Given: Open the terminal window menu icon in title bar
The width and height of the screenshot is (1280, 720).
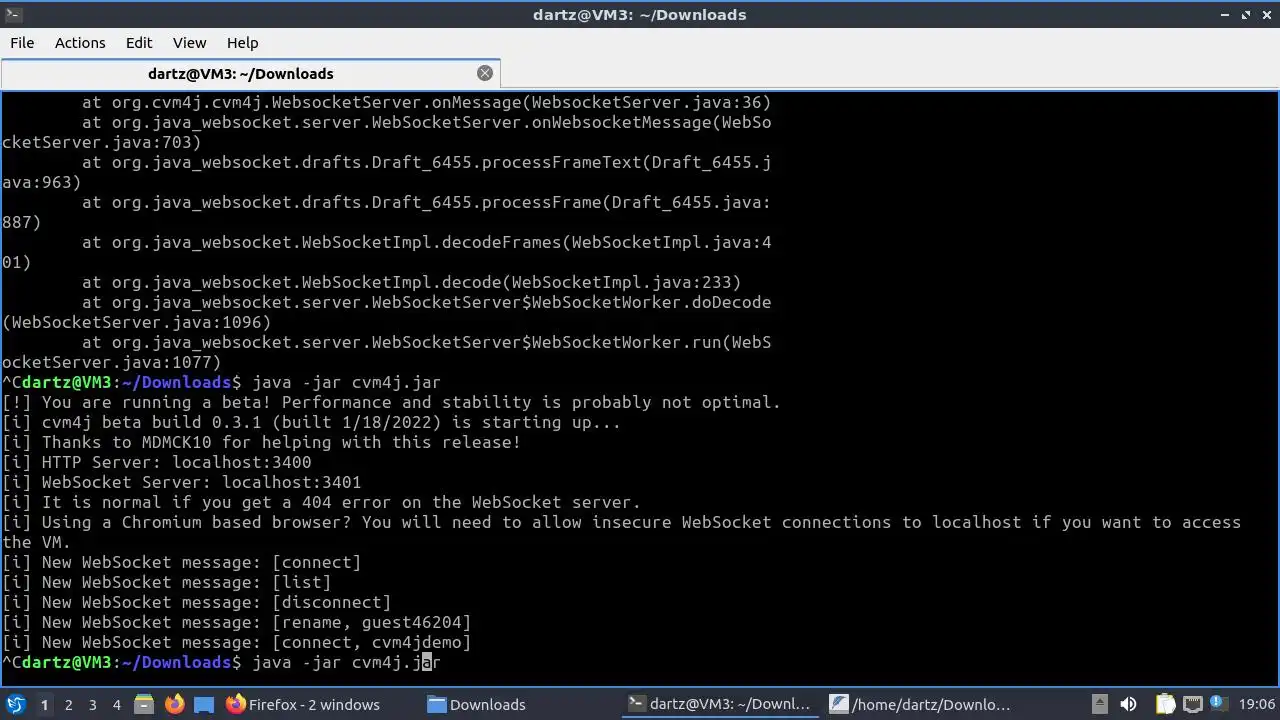Looking at the screenshot, I should click(12, 14).
